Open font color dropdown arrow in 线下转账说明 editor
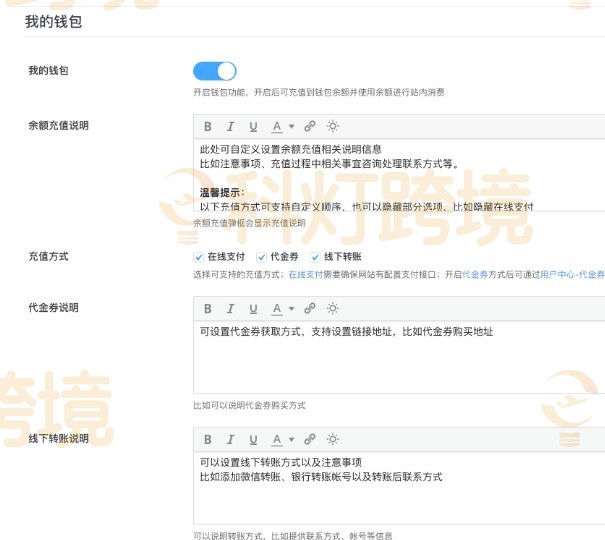 [291, 439]
